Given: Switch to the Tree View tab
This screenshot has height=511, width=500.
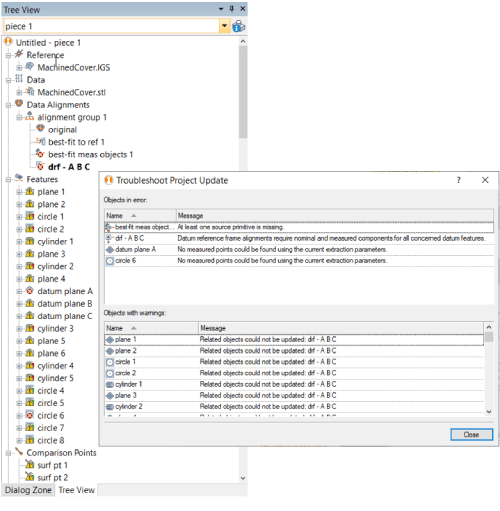Looking at the screenshot, I should tap(76, 490).
